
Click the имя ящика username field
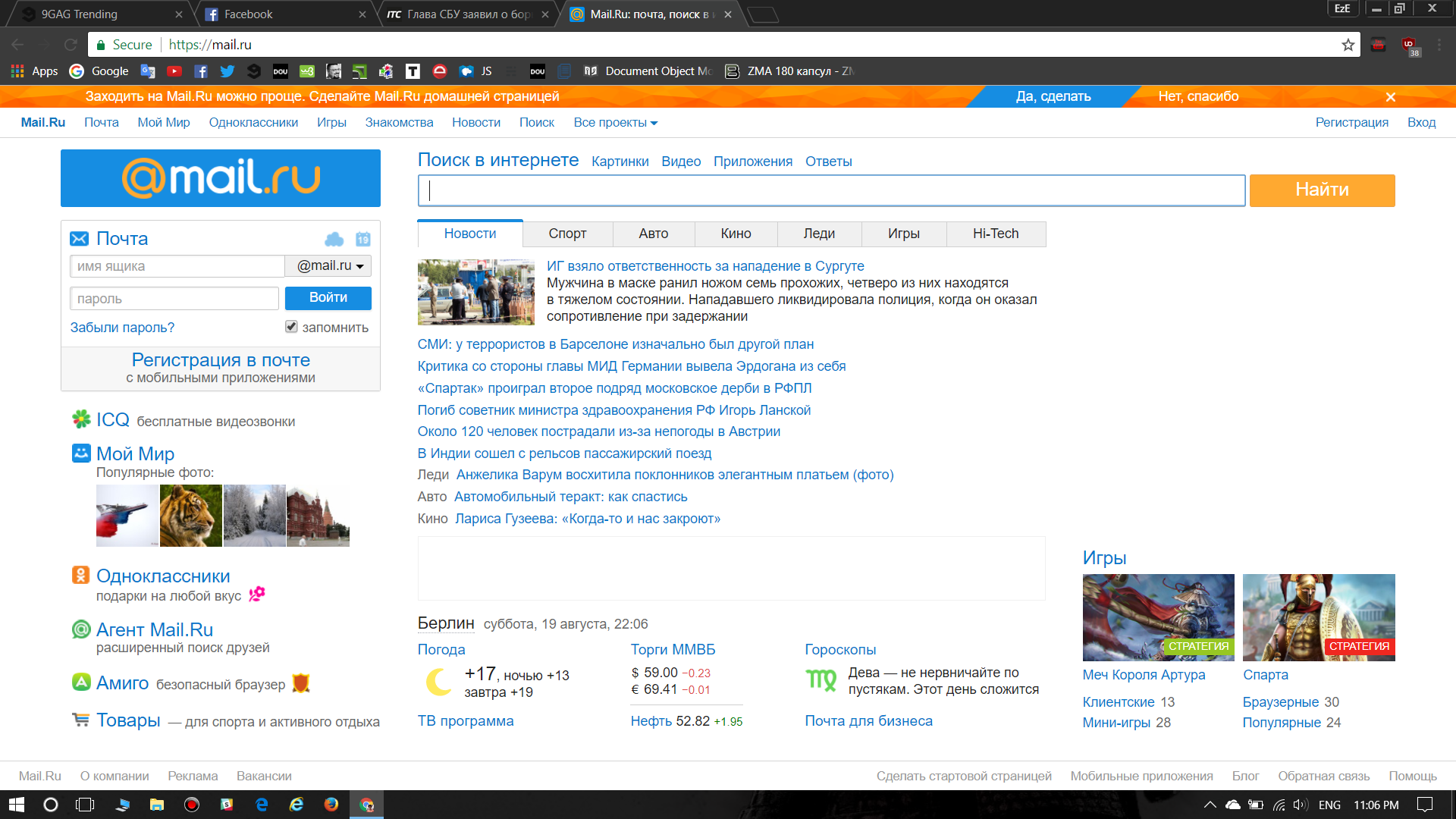tap(177, 266)
